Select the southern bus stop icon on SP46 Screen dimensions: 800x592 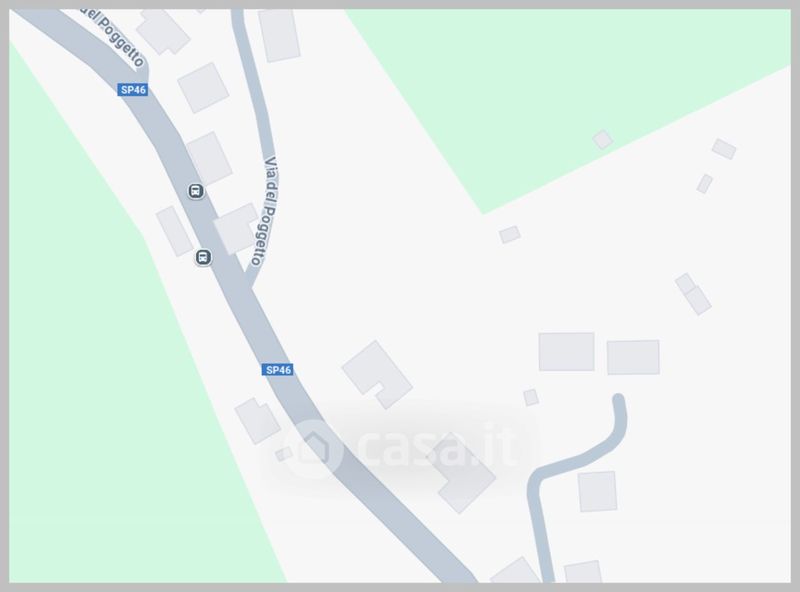[x=203, y=257]
